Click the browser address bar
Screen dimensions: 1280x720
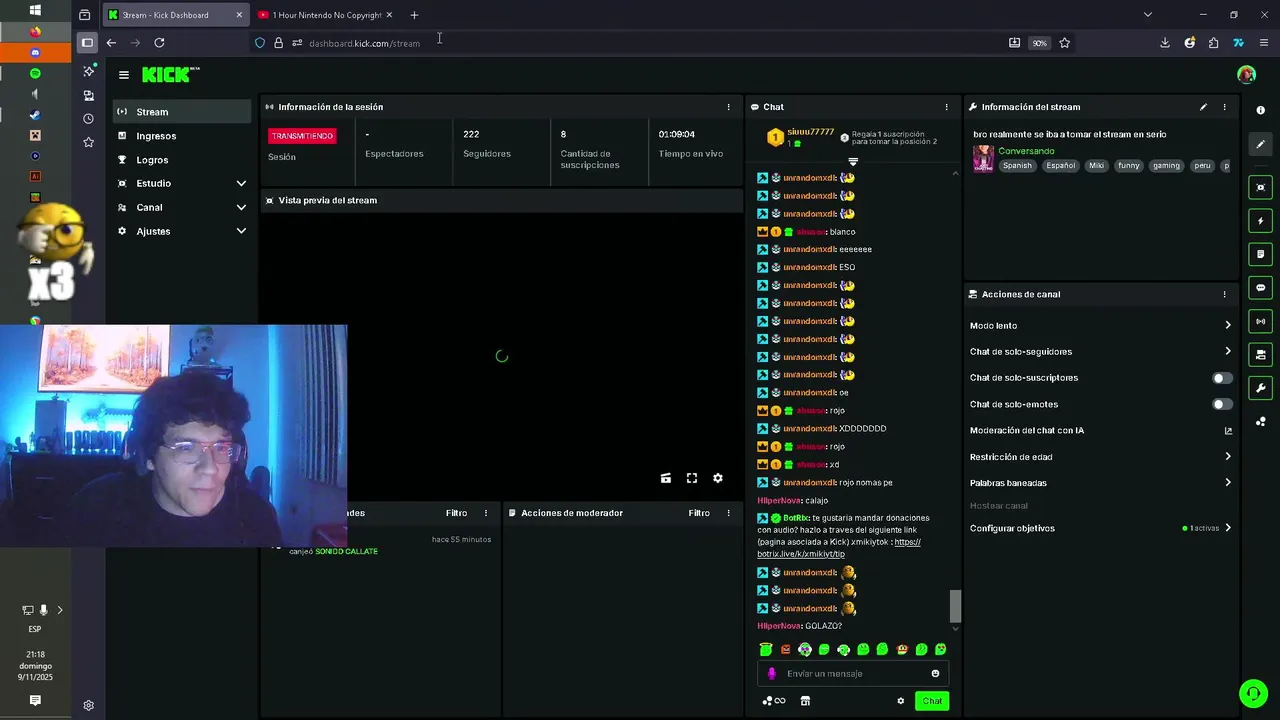point(640,43)
